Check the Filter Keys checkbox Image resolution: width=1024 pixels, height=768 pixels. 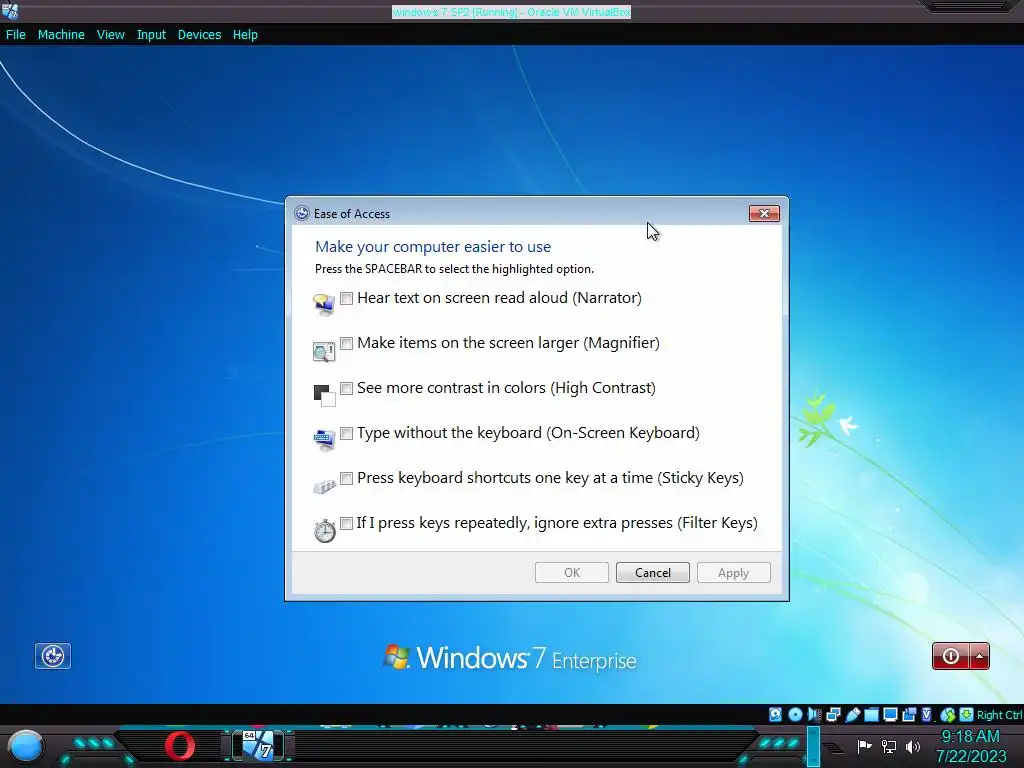[x=346, y=524]
